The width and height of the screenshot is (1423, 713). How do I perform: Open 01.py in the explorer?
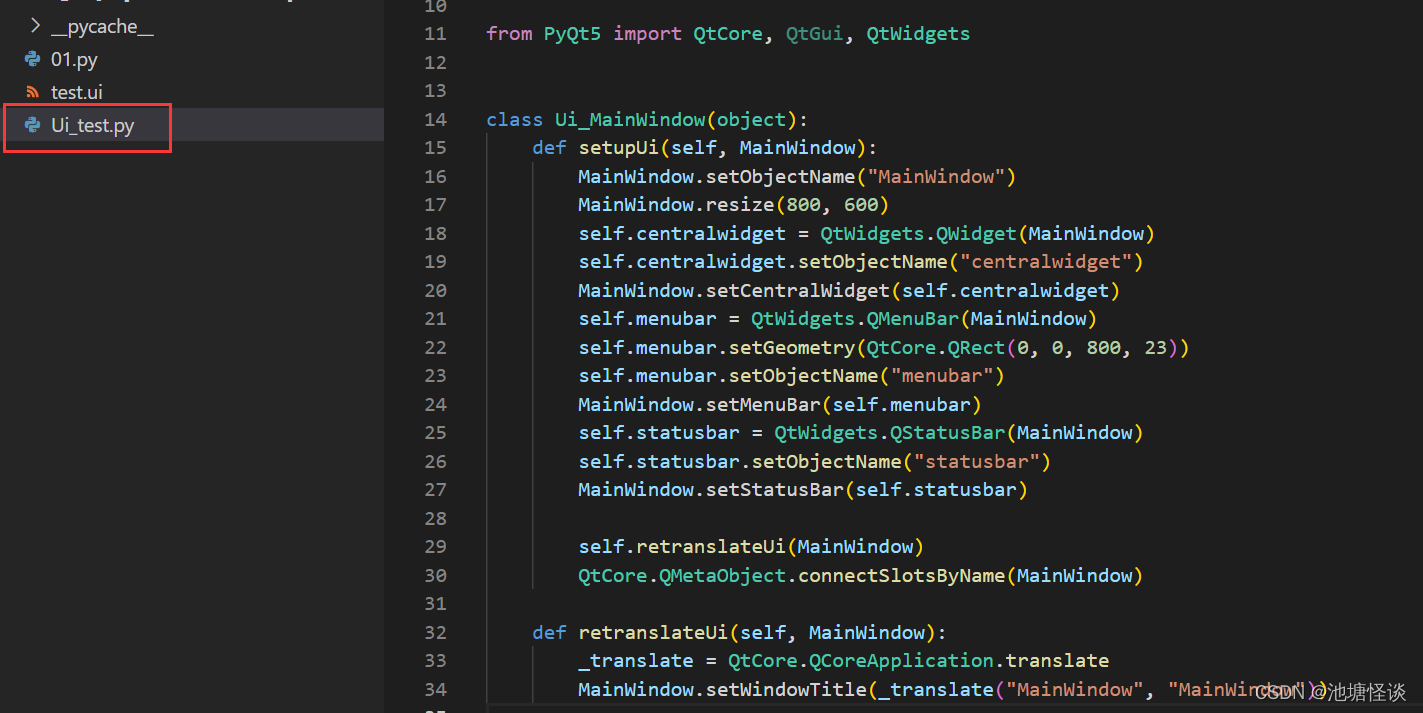click(74, 59)
